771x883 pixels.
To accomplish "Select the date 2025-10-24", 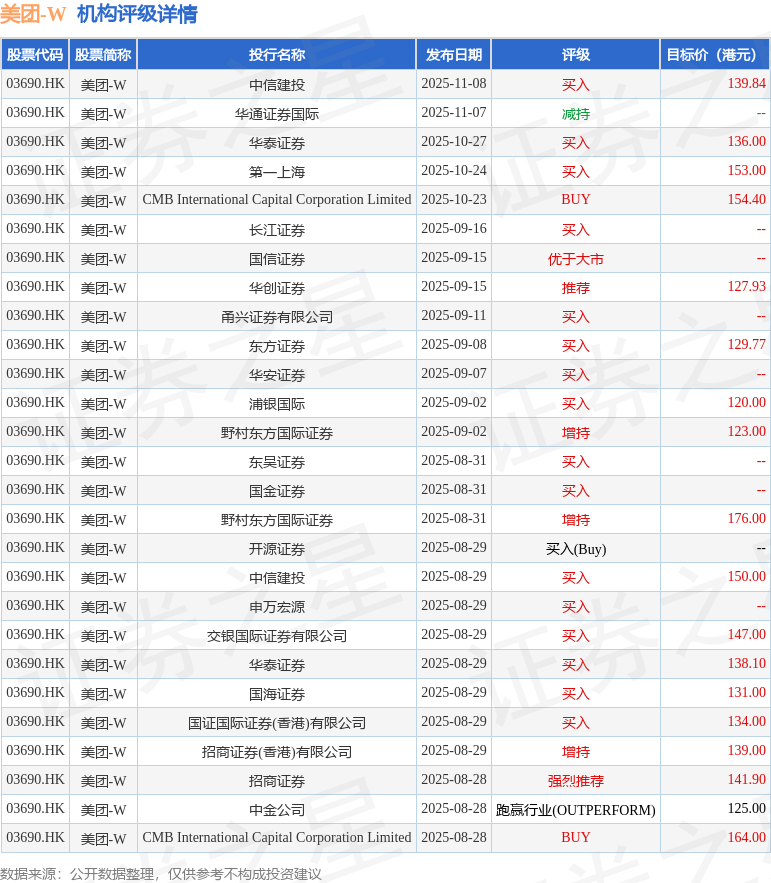I will pos(454,171).
